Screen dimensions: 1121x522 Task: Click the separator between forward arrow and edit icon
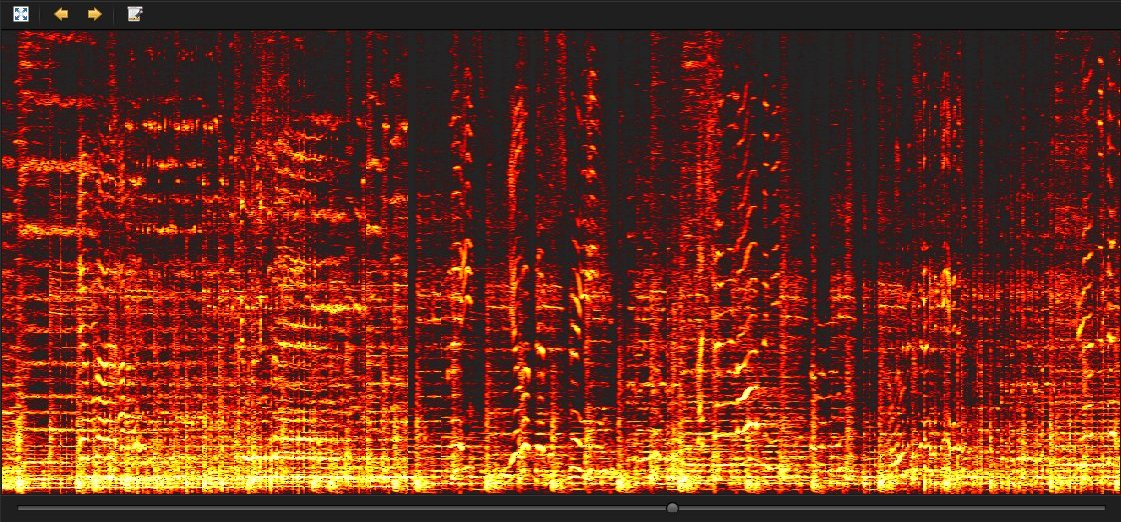click(x=114, y=14)
